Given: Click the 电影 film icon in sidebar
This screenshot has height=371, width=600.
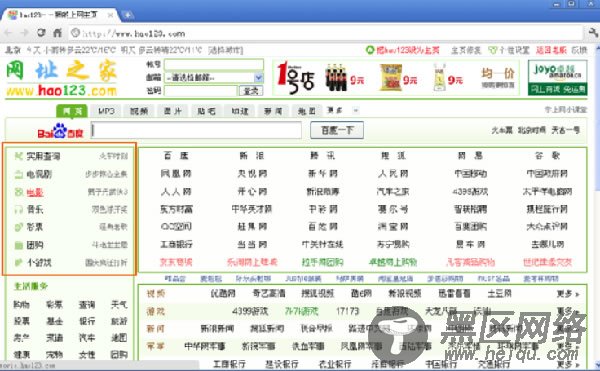Looking at the screenshot, I should (19, 192).
